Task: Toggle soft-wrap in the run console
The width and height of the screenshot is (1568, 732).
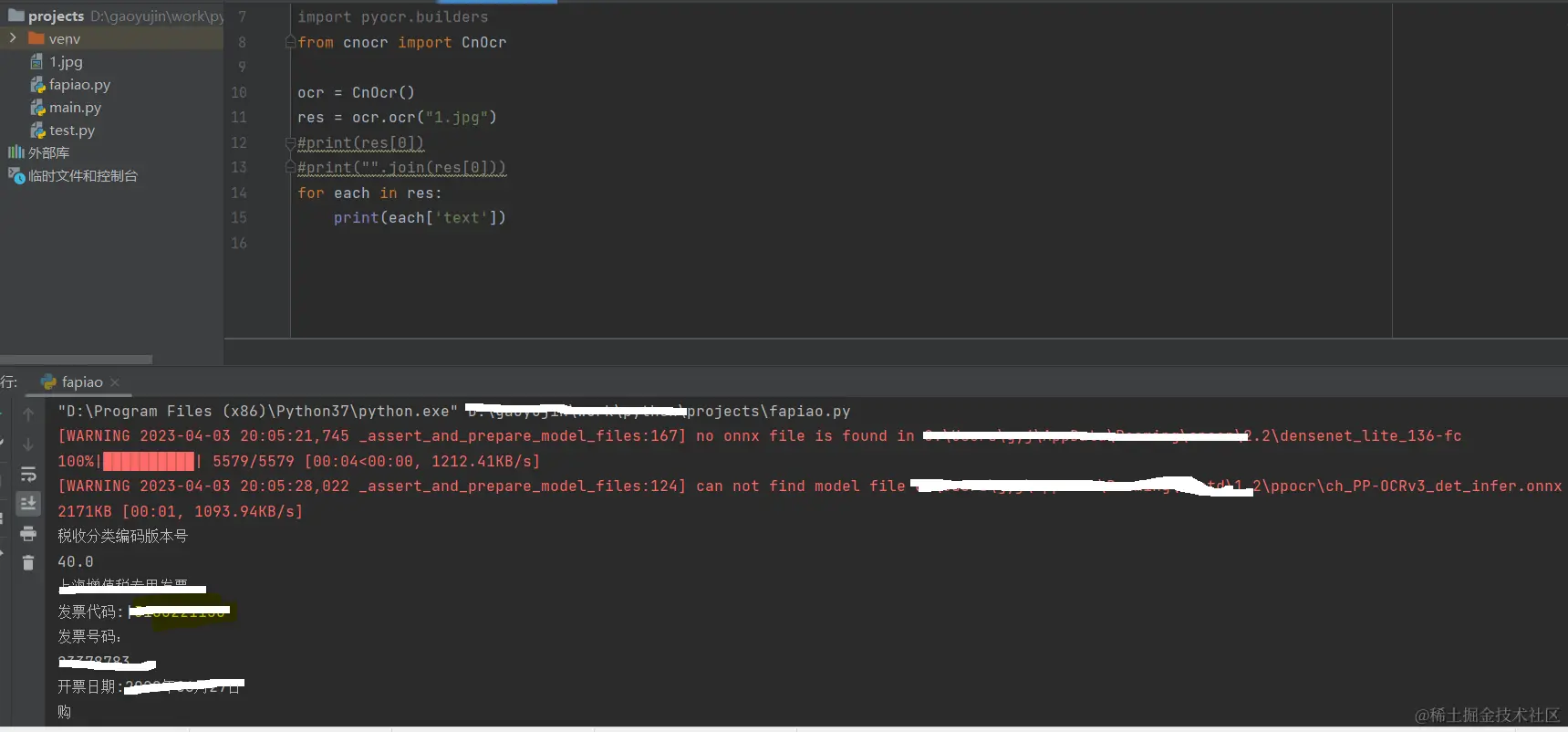Action: (28, 474)
